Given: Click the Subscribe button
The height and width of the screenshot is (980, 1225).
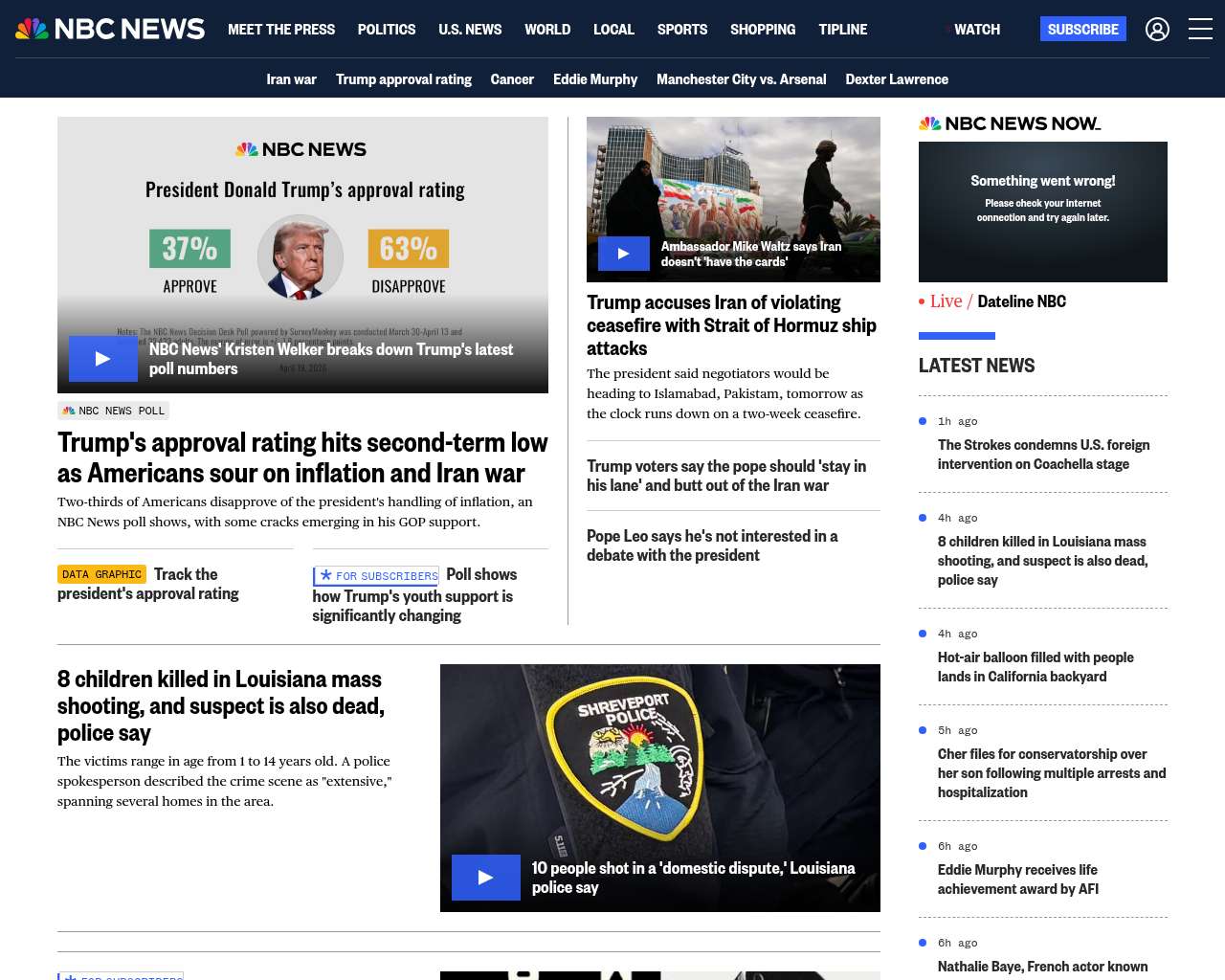Looking at the screenshot, I should click(1082, 30).
